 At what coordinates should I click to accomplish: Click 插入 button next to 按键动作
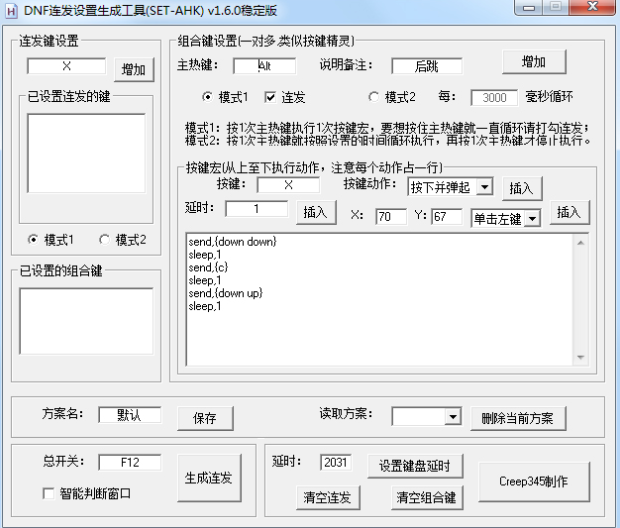click(x=522, y=188)
